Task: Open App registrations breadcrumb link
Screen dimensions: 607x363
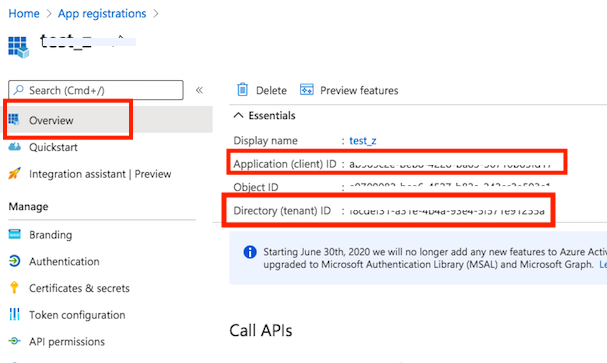Action: pyautogui.click(x=102, y=14)
